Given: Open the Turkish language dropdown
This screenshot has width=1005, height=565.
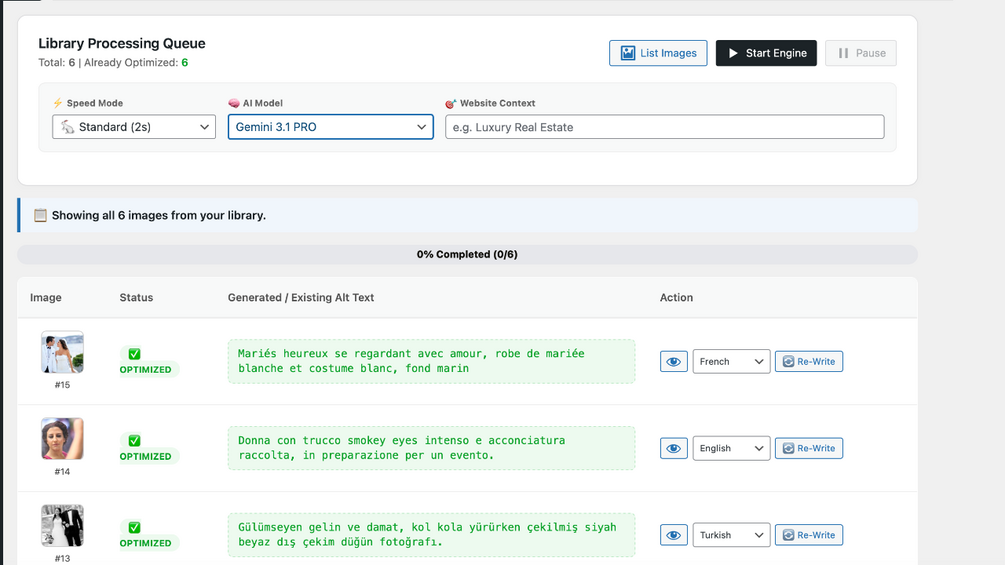Looking at the screenshot, I should (731, 535).
